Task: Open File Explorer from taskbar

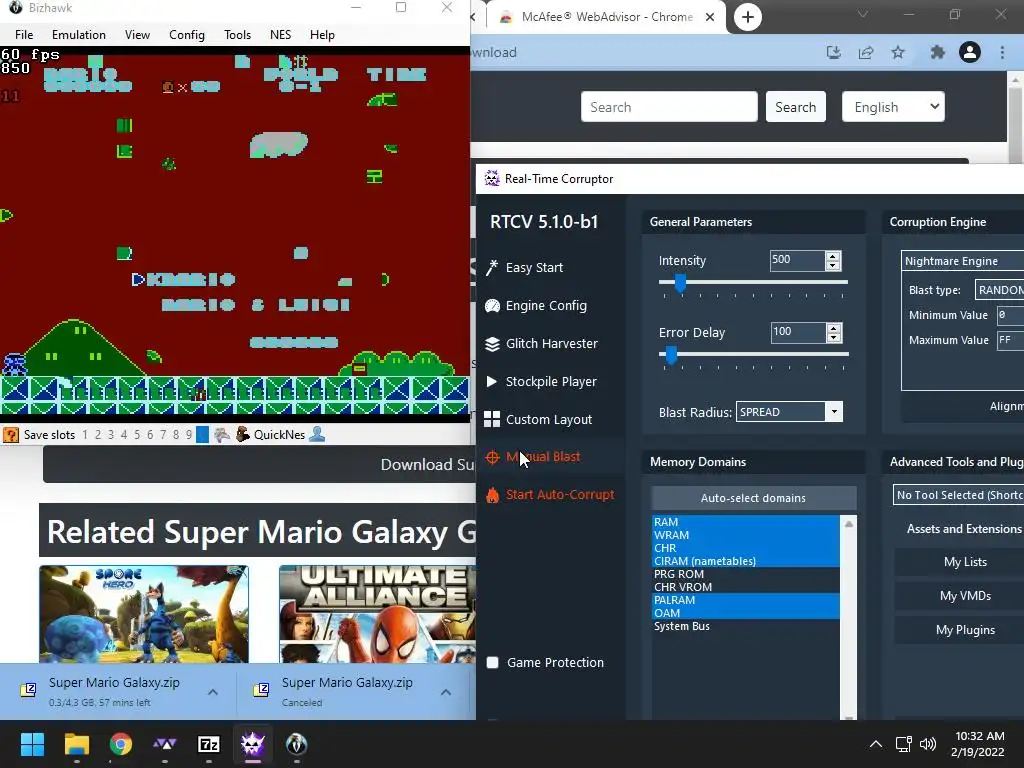Action: point(76,744)
